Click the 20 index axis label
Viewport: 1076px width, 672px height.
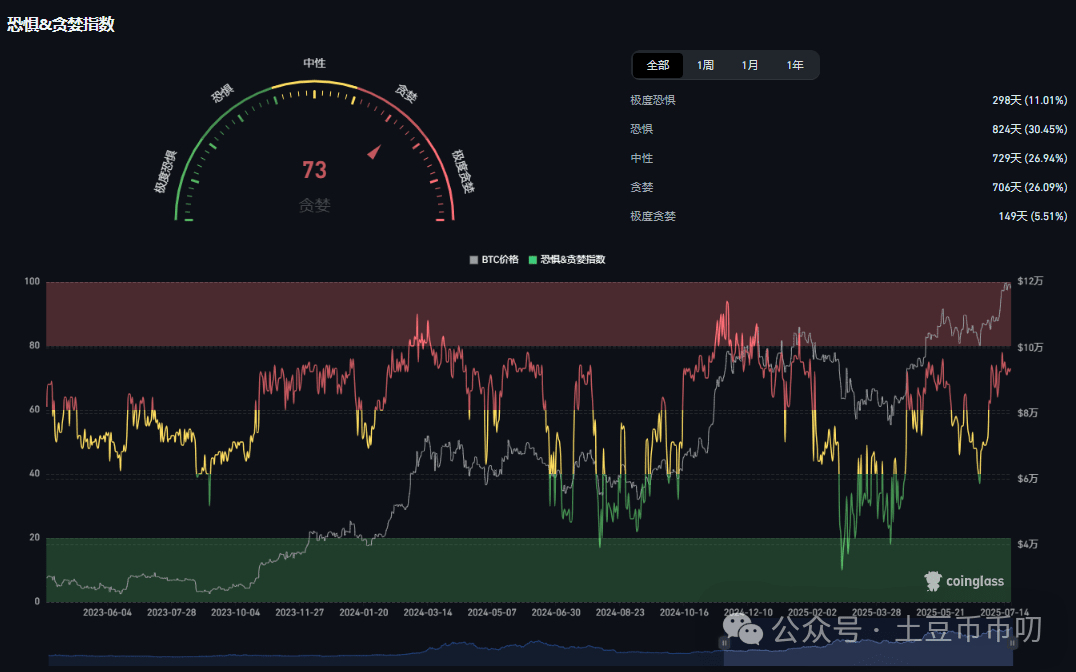(34, 537)
